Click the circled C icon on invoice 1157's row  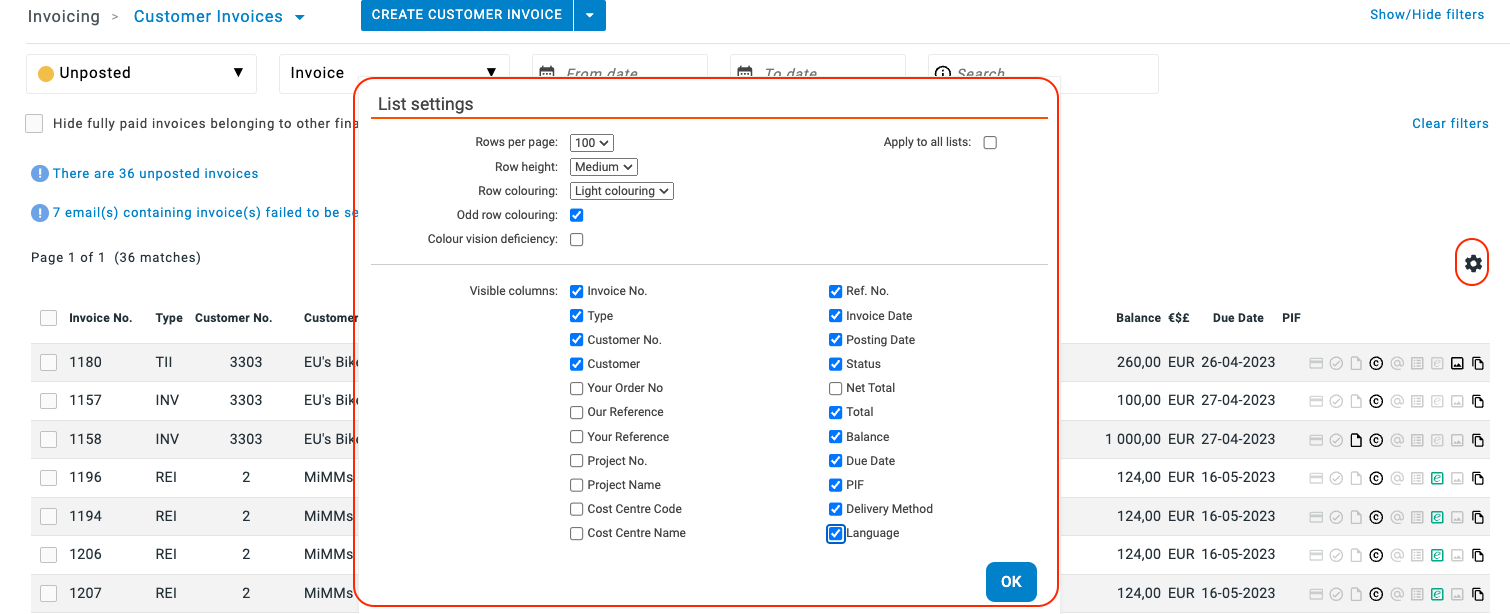tap(1376, 401)
